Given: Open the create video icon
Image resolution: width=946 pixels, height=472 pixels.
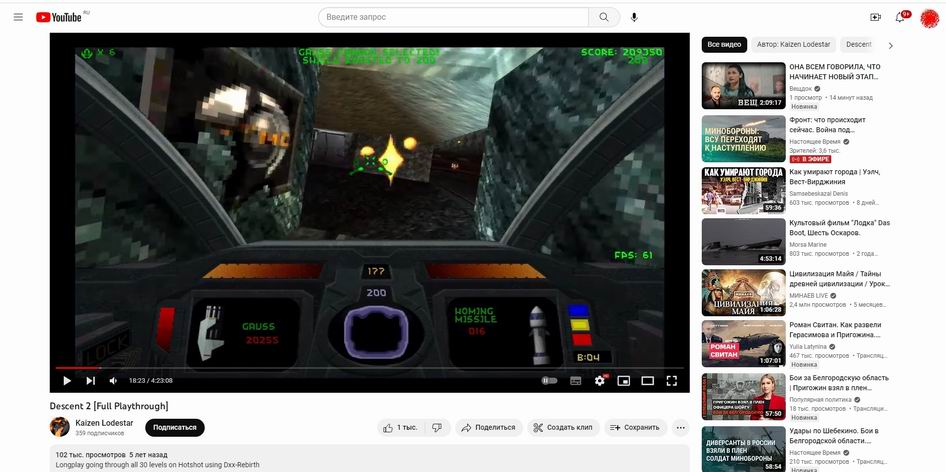Looking at the screenshot, I should (875, 17).
